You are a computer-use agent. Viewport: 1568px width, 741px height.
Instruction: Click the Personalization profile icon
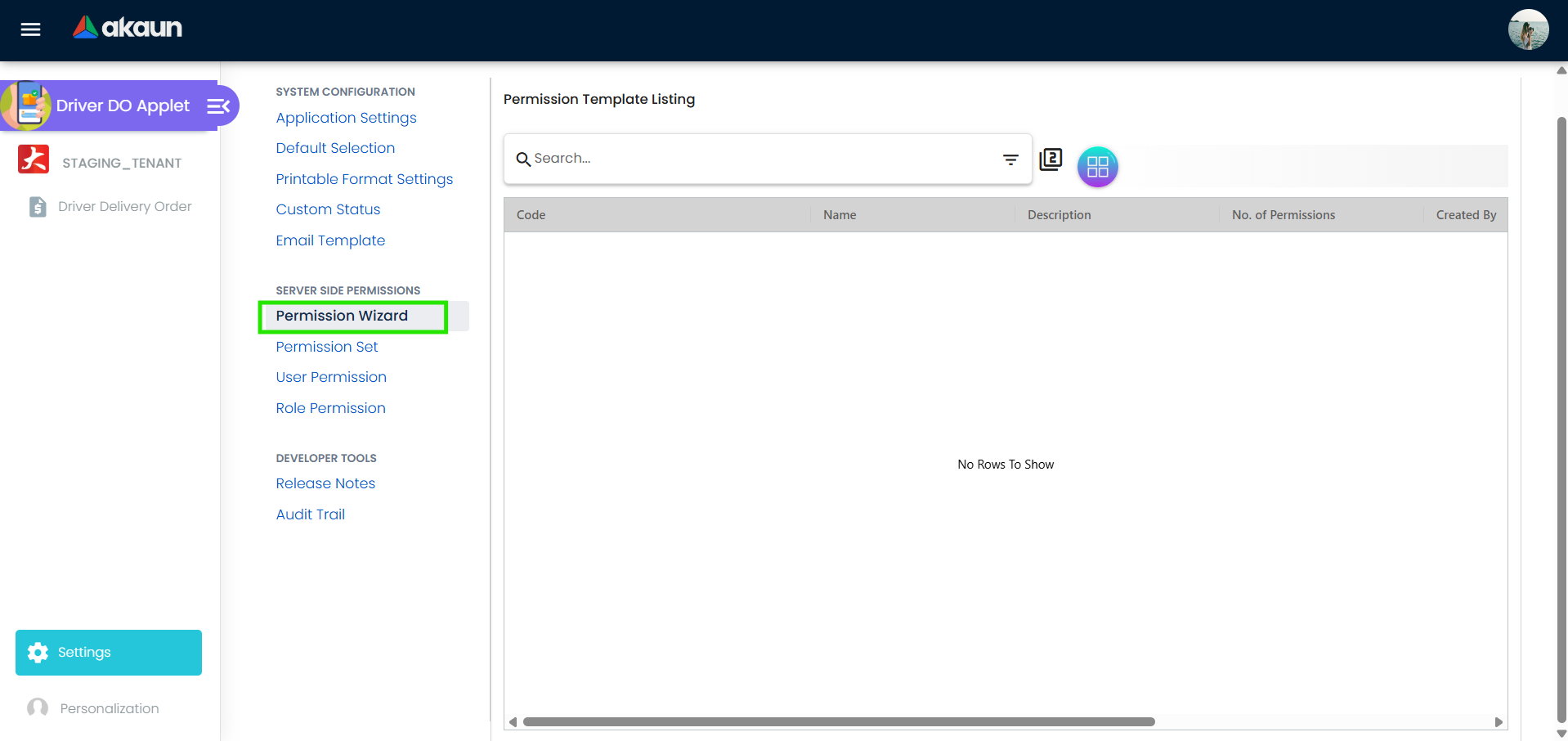(x=37, y=707)
